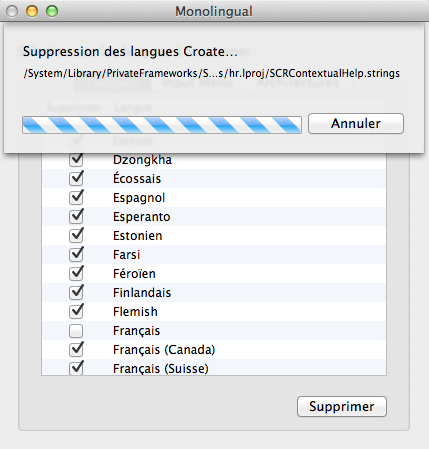Select the Finlandais row label
This screenshot has height=449, width=429.
(142, 293)
